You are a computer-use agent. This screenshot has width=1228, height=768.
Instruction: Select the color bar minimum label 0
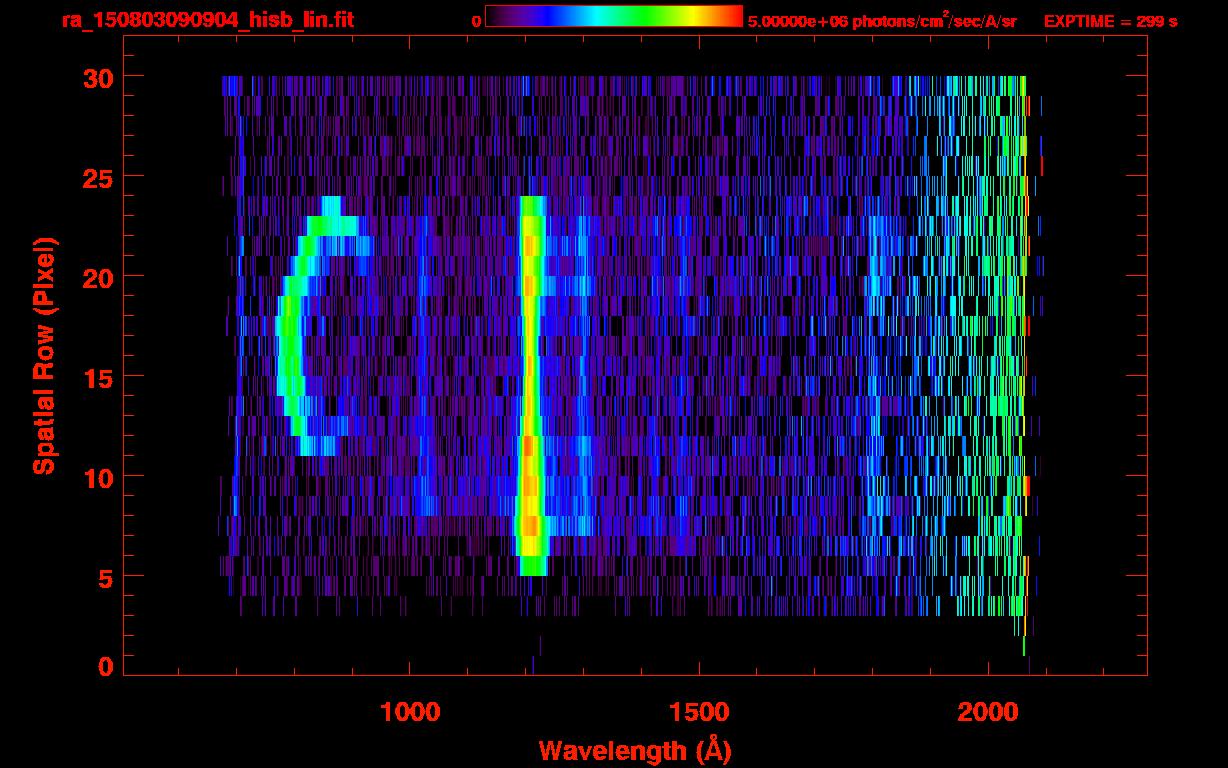[x=476, y=21]
